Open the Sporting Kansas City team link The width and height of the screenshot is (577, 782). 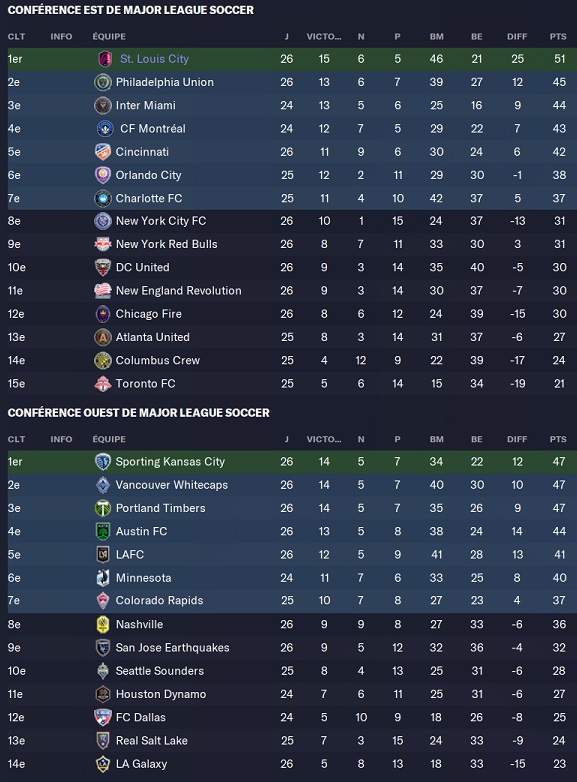(170, 462)
